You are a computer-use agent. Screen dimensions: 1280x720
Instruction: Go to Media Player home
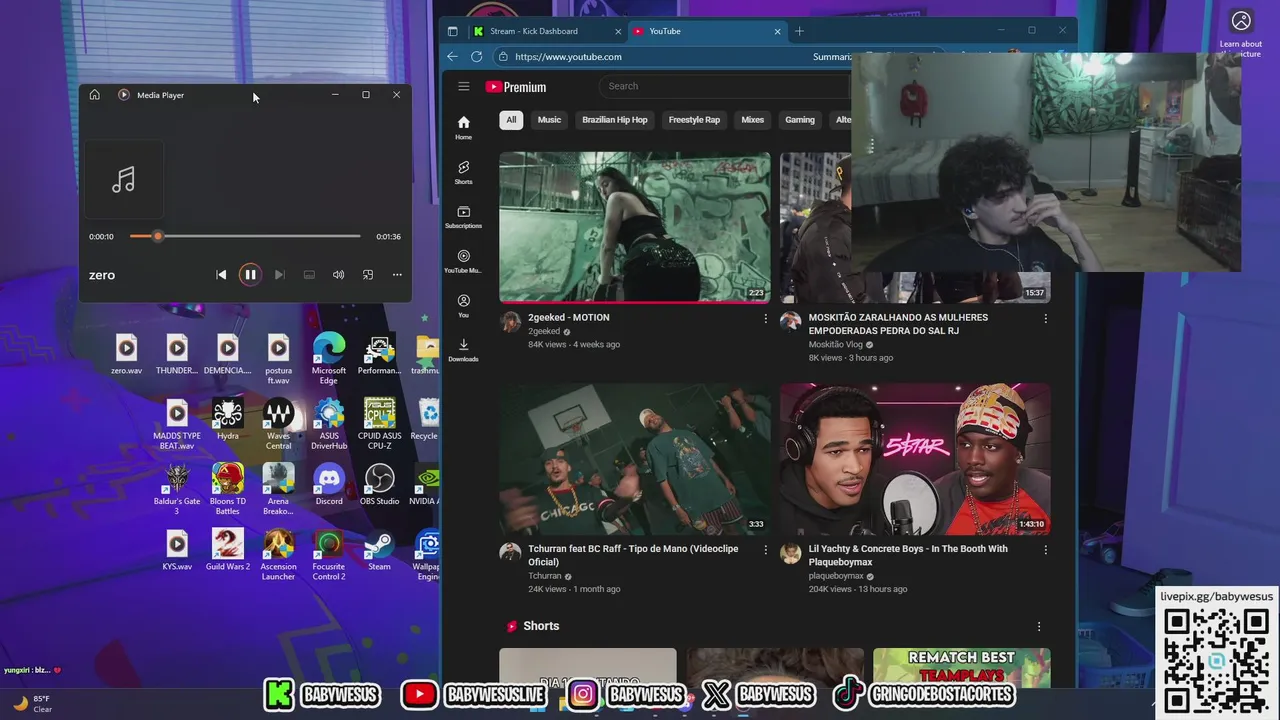[94, 95]
